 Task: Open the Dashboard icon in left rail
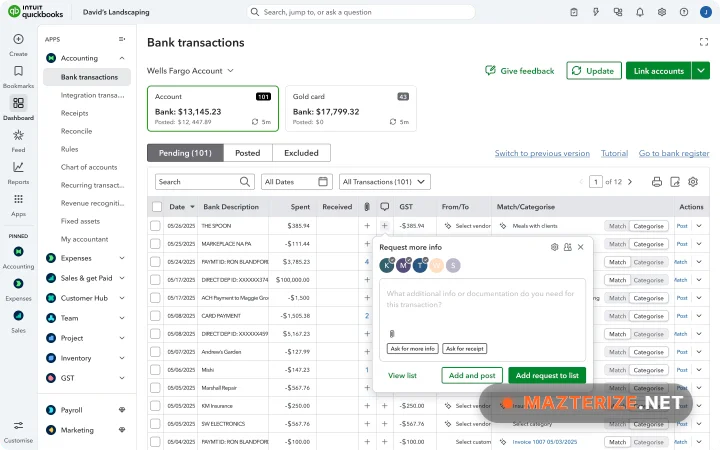click(18, 103)
